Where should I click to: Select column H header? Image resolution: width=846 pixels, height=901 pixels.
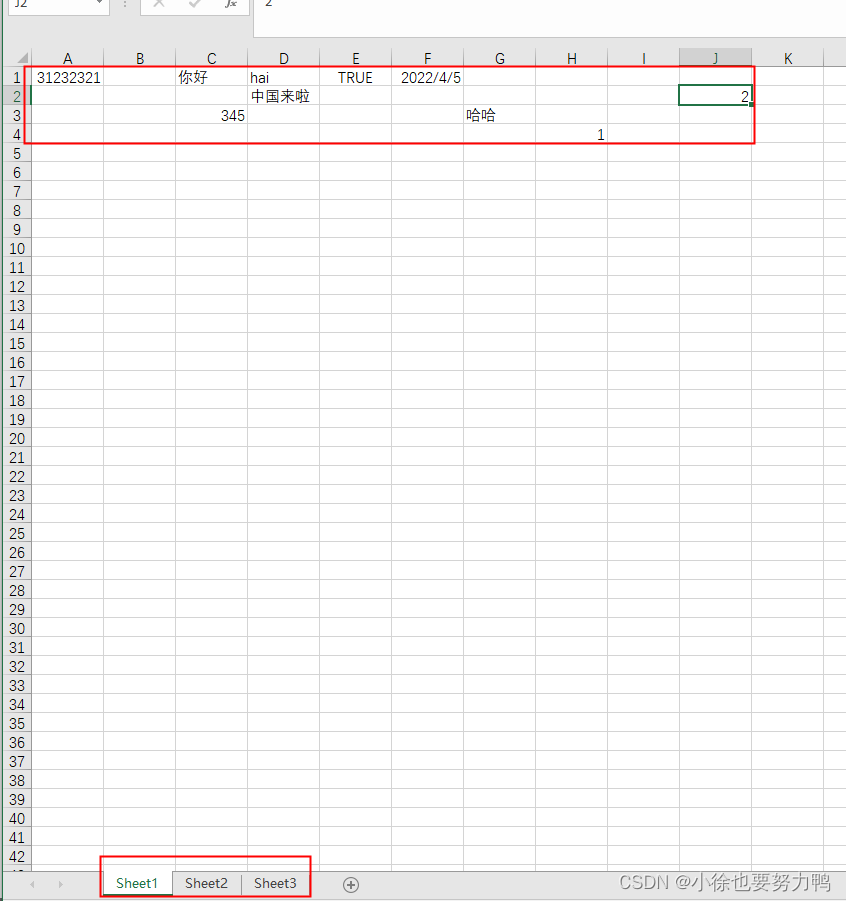[x=571, y=59]
